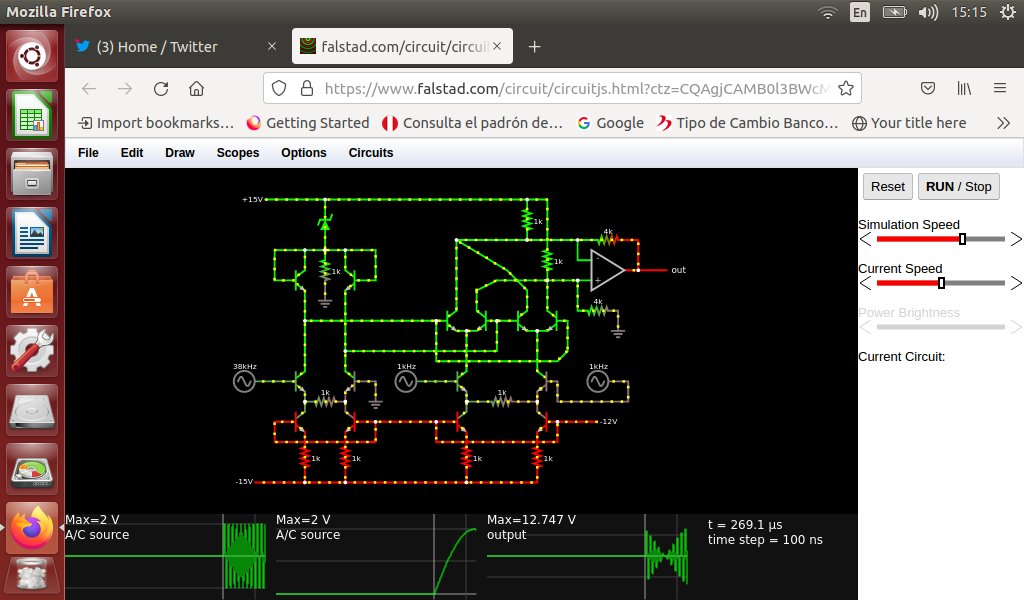Close the Home / Twitter tab
The image size is (1024, 600).
pyautogui.click(x=272, y=46)
